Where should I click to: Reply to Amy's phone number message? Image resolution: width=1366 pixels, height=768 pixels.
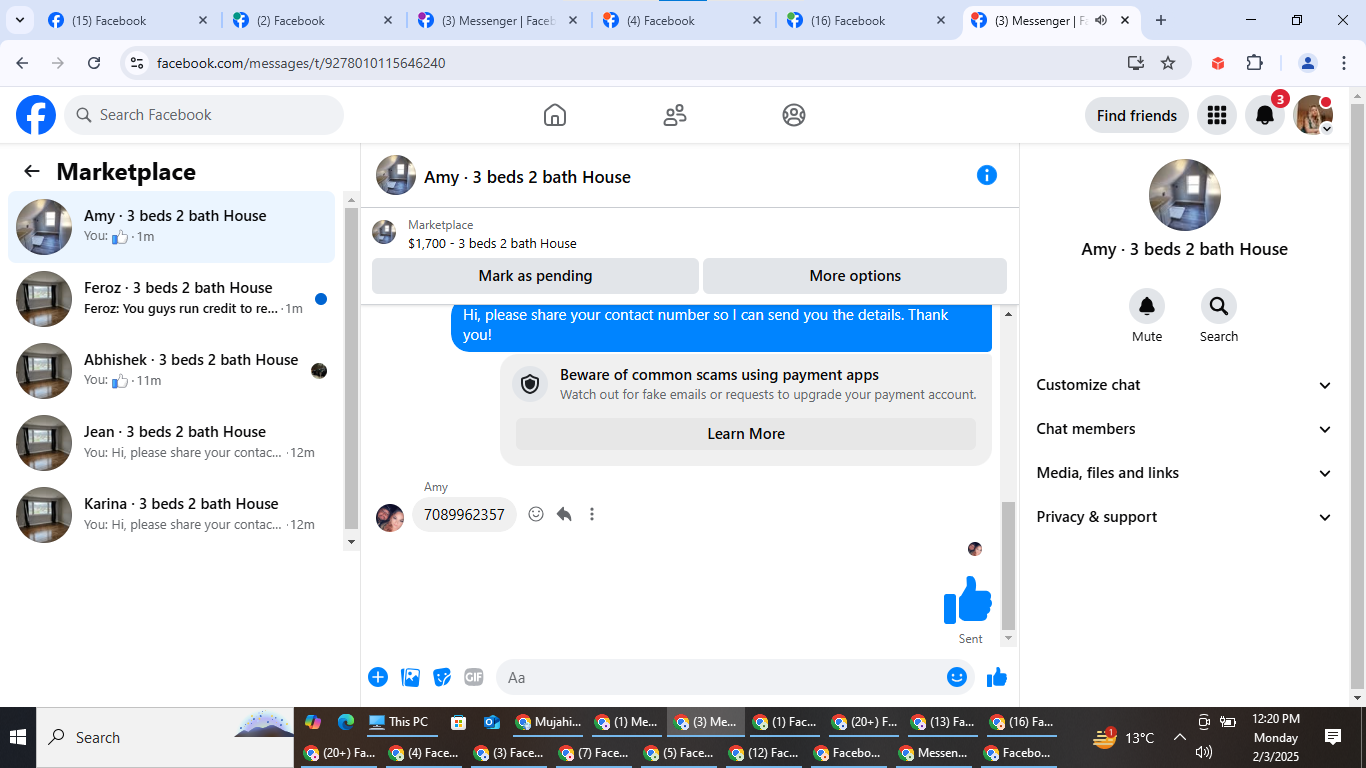coord(564,514)
